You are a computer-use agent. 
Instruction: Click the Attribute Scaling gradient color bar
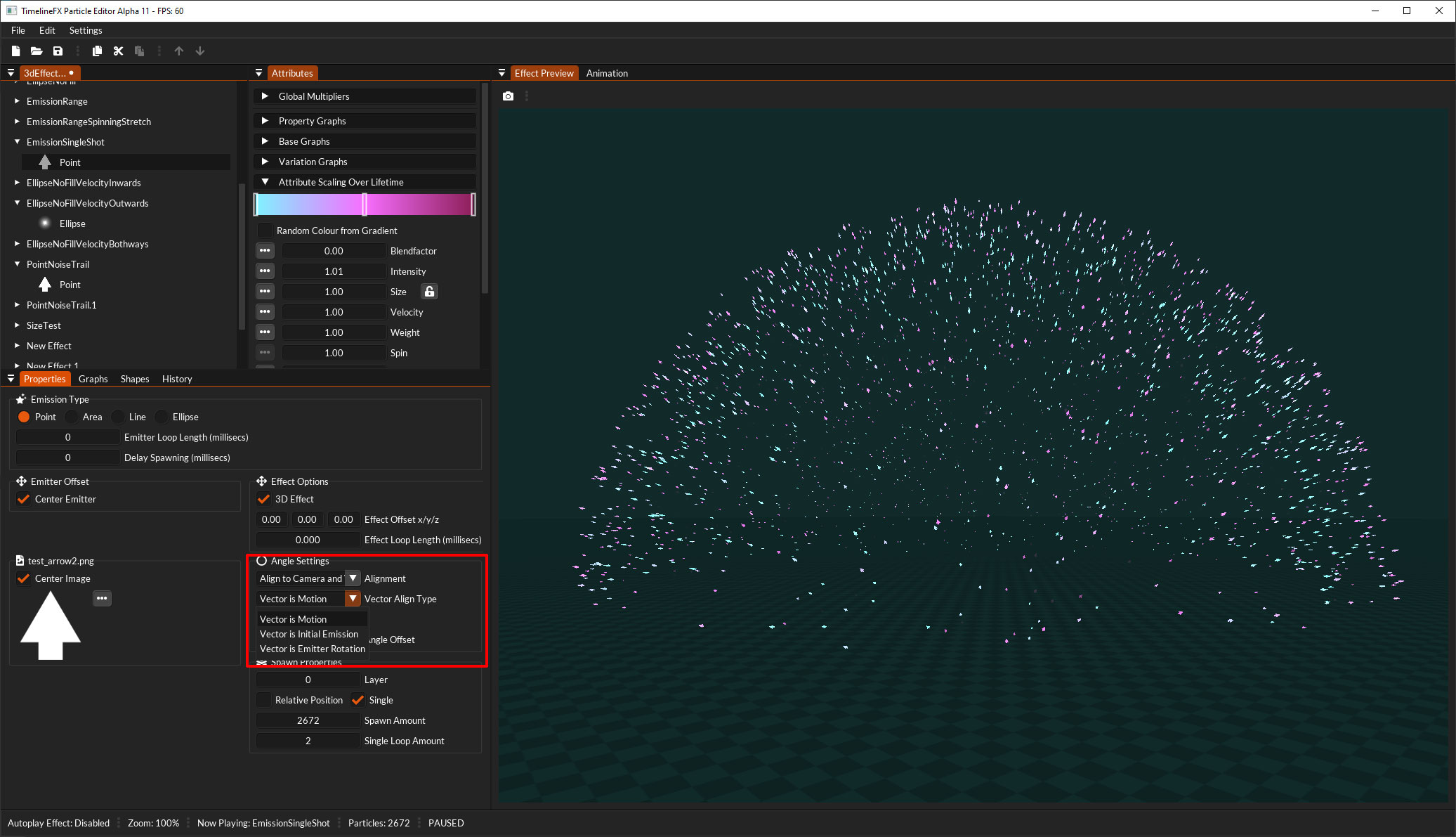[365, 205]
